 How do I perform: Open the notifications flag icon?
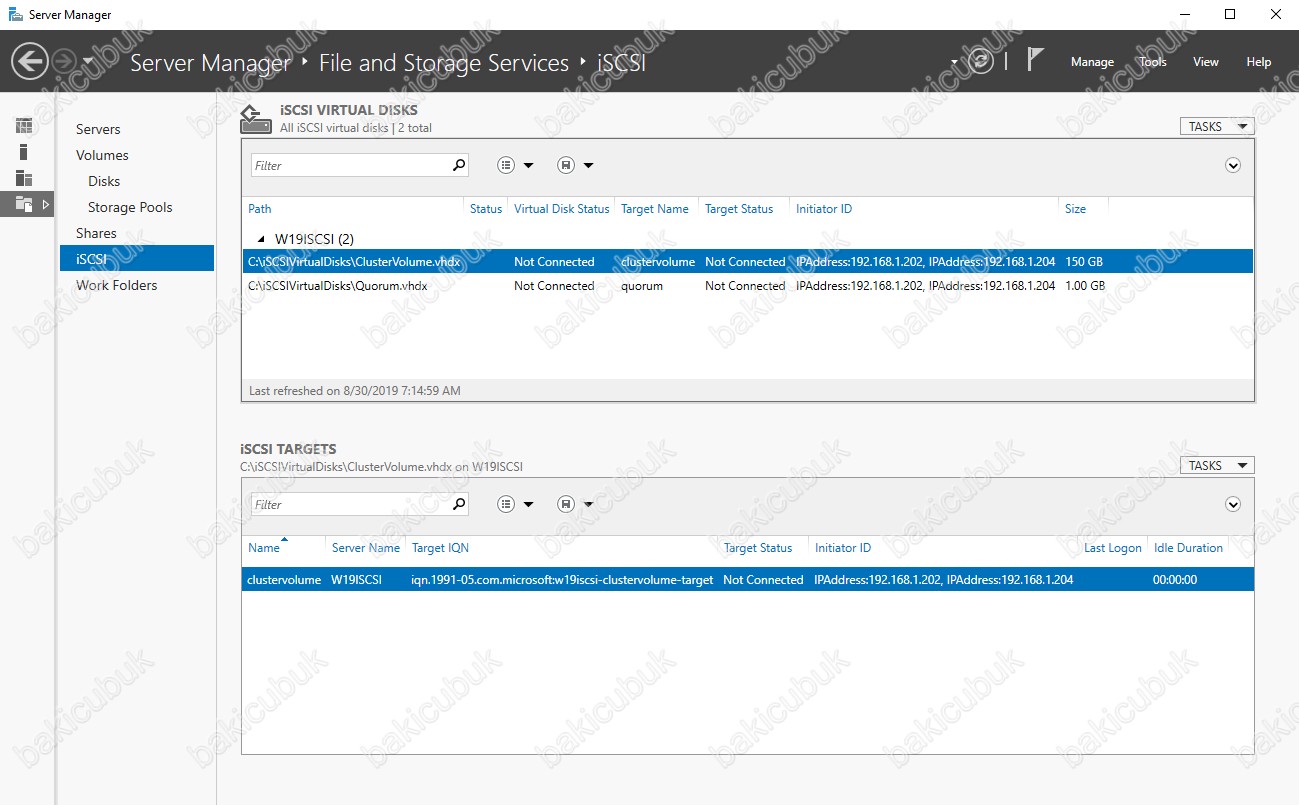pos(1035,60)
